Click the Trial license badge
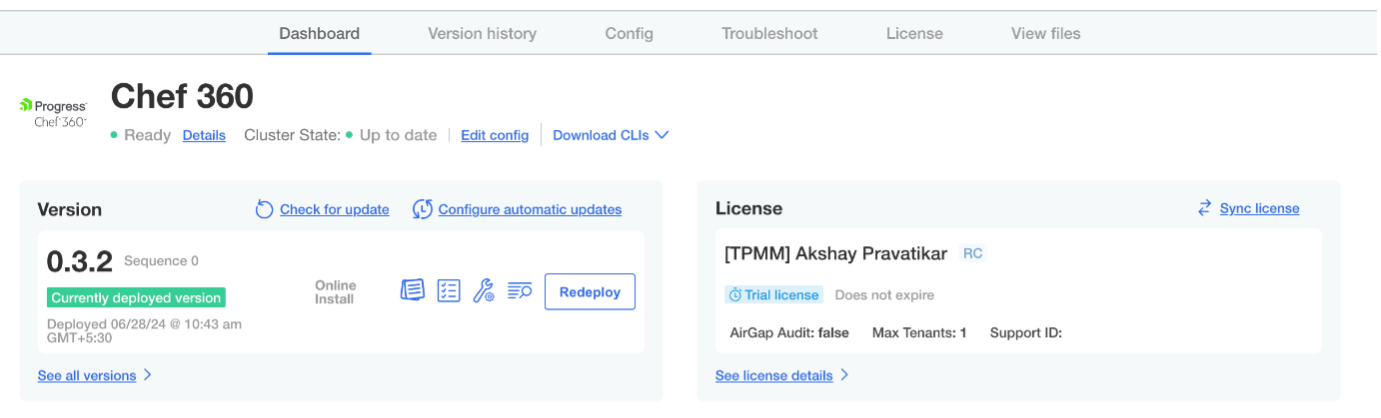The width and height of the screenshot is (1381, 418). point(773,295)
